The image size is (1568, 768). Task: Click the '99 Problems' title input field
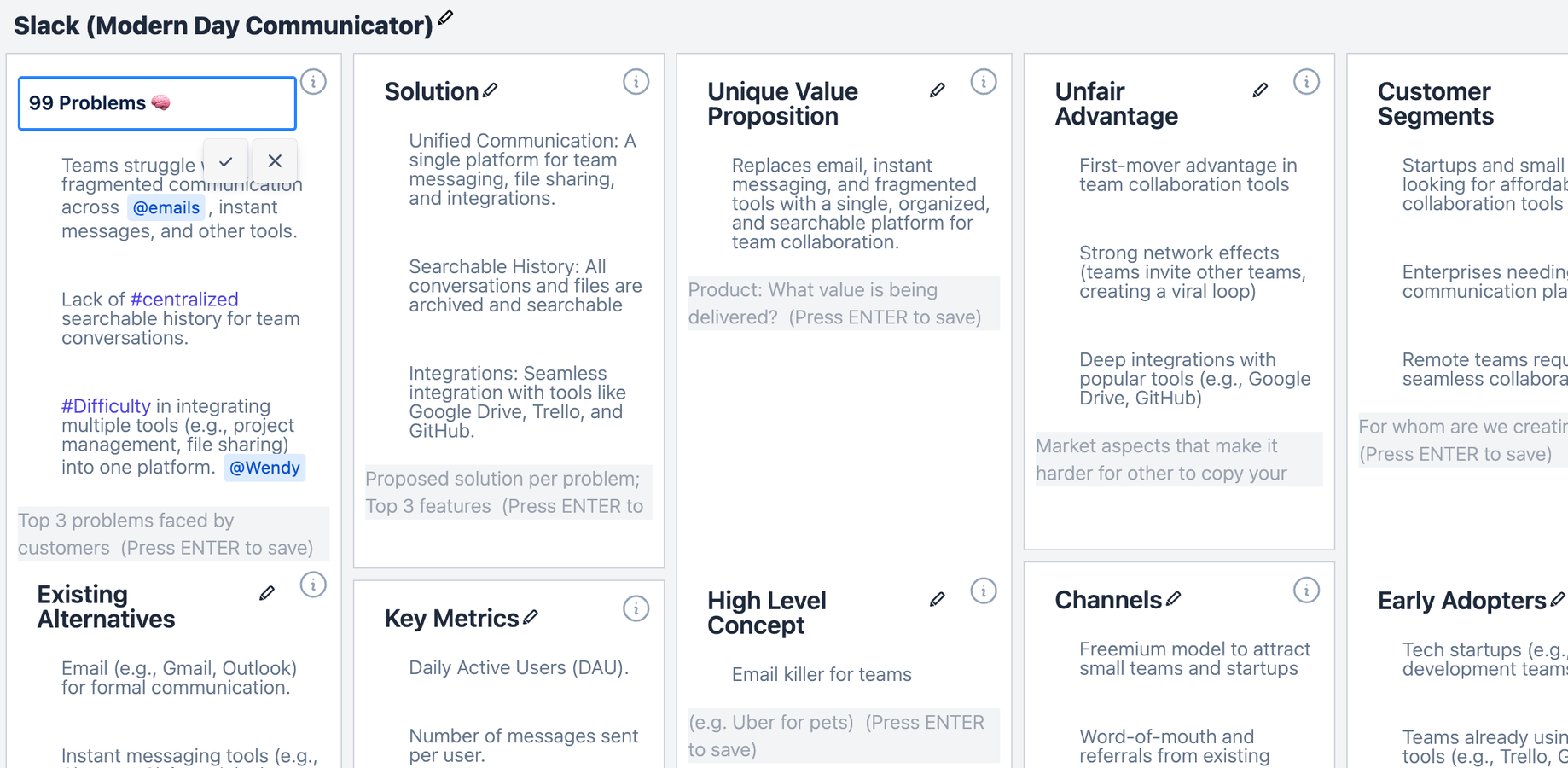pos(157,103)
